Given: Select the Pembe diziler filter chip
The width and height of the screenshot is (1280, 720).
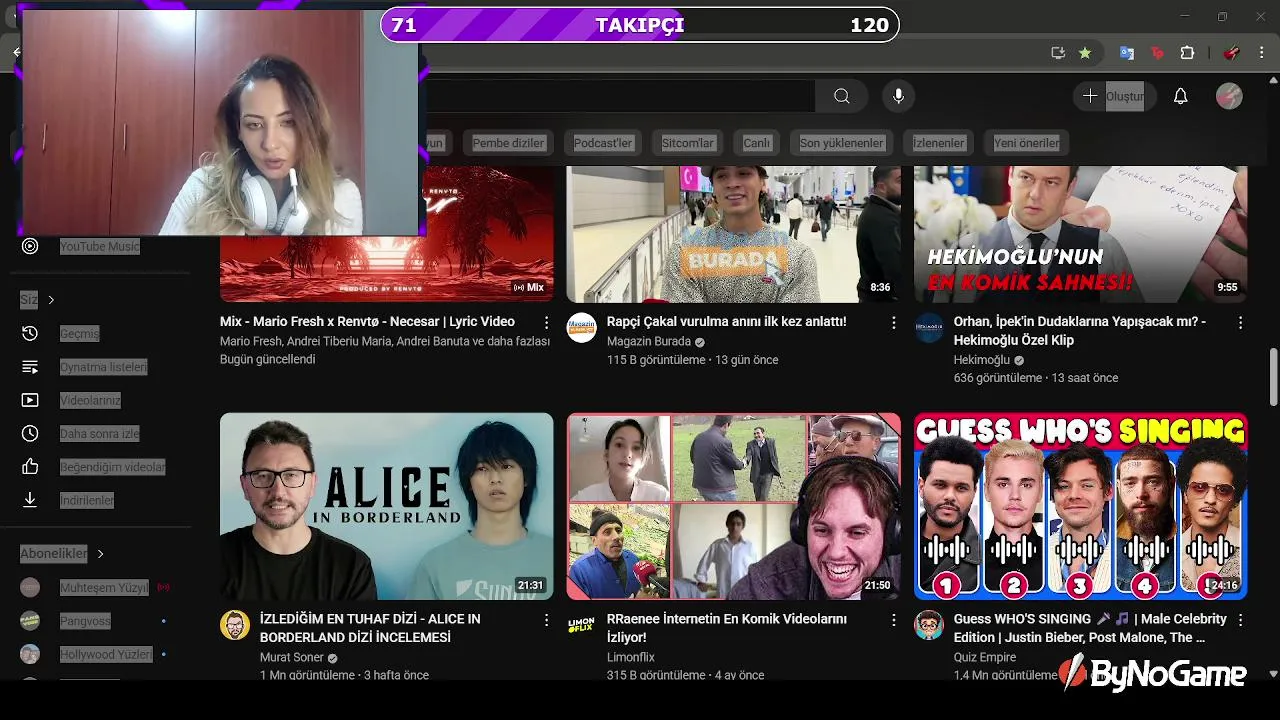Looking at the screenshot, I should coord(508,143).
